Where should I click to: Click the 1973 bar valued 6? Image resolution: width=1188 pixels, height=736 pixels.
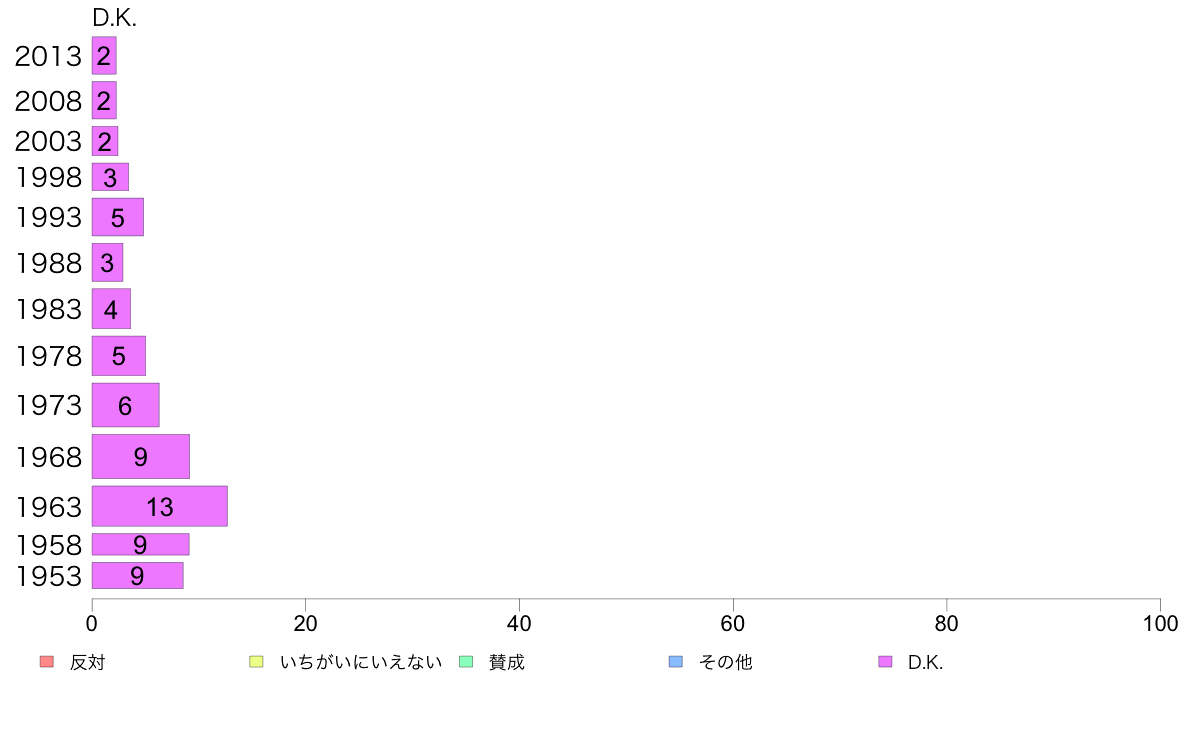(126, 405)
